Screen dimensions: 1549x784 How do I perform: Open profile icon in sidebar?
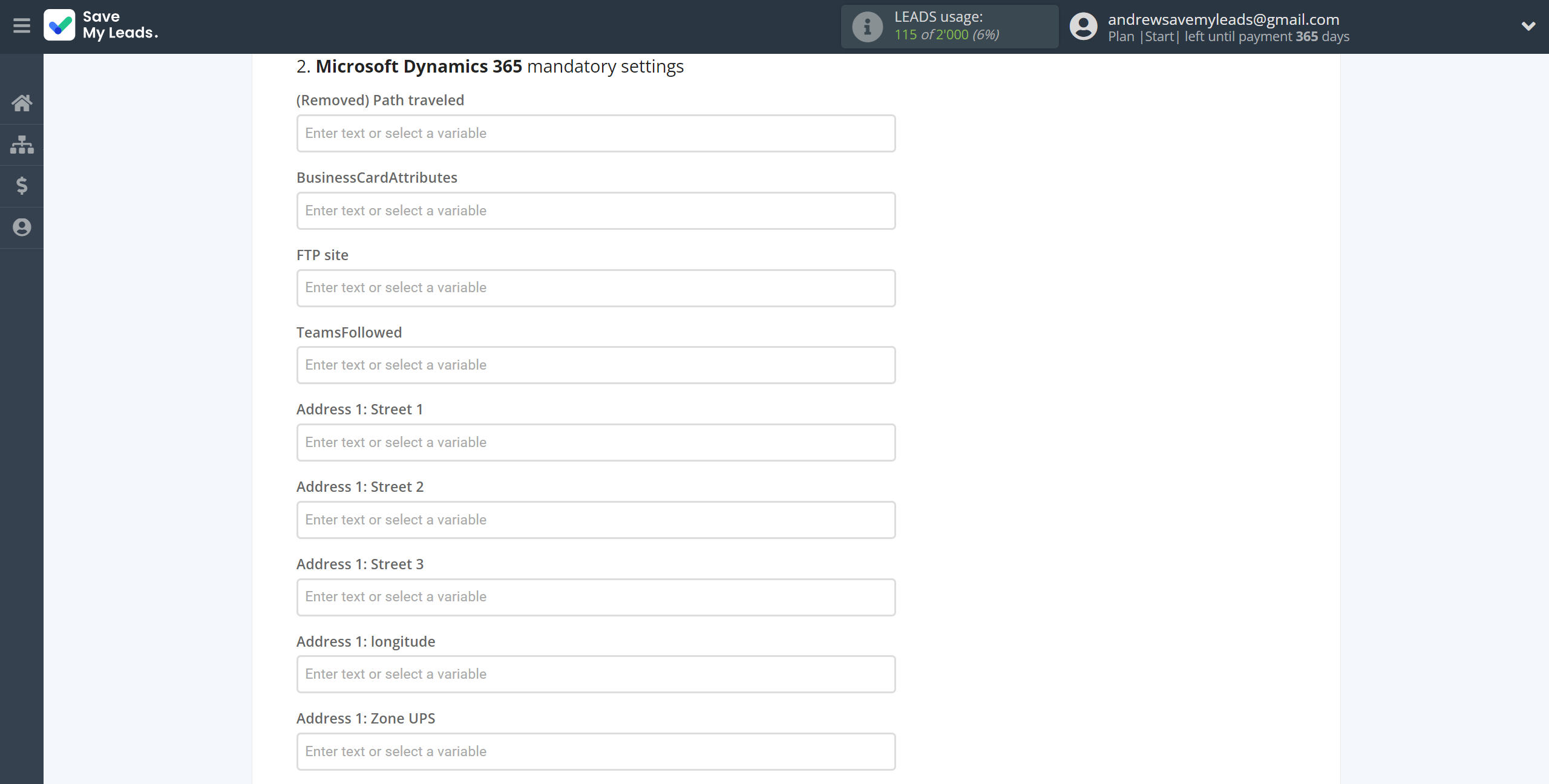[22, 227]
